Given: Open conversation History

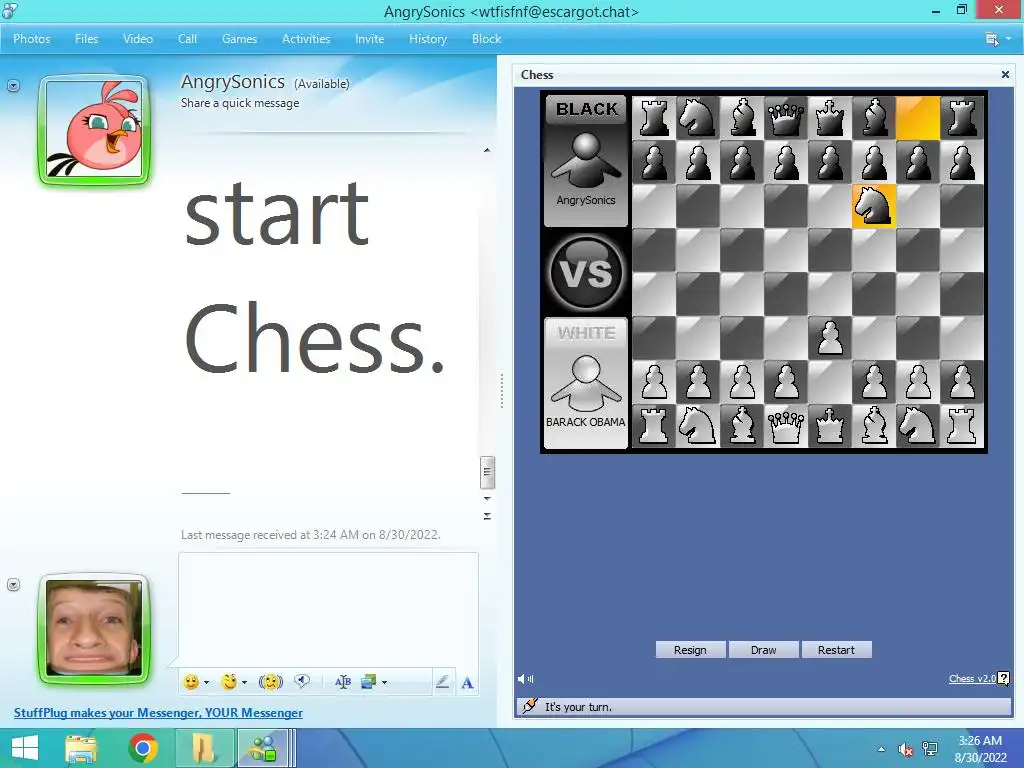Looking at the screenshot, I should (428, 39).
